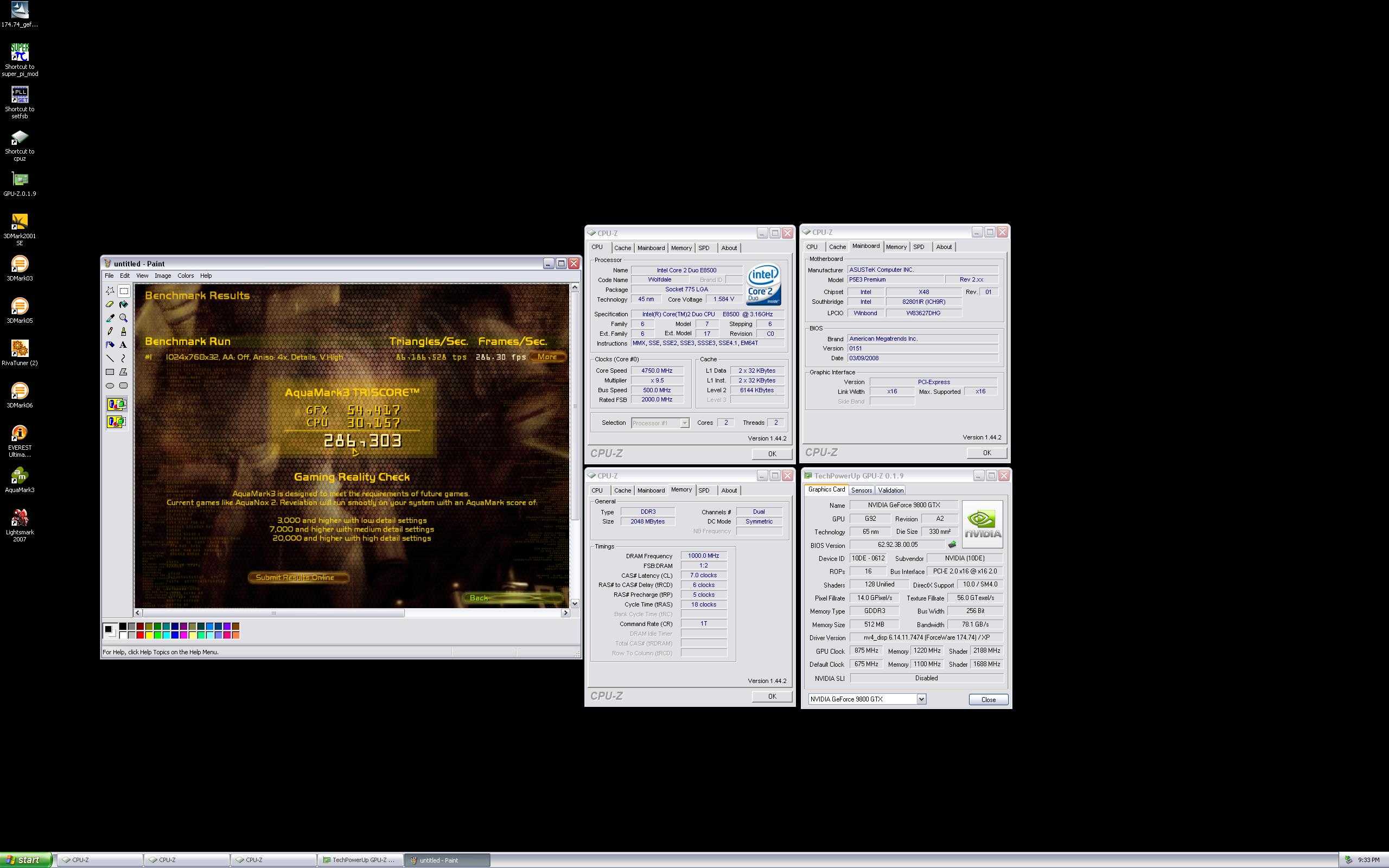Switch to Validation tab in GPU-Z
Image resolution: width=1389 pixels, height=868 pixels.
pos(890,490)
